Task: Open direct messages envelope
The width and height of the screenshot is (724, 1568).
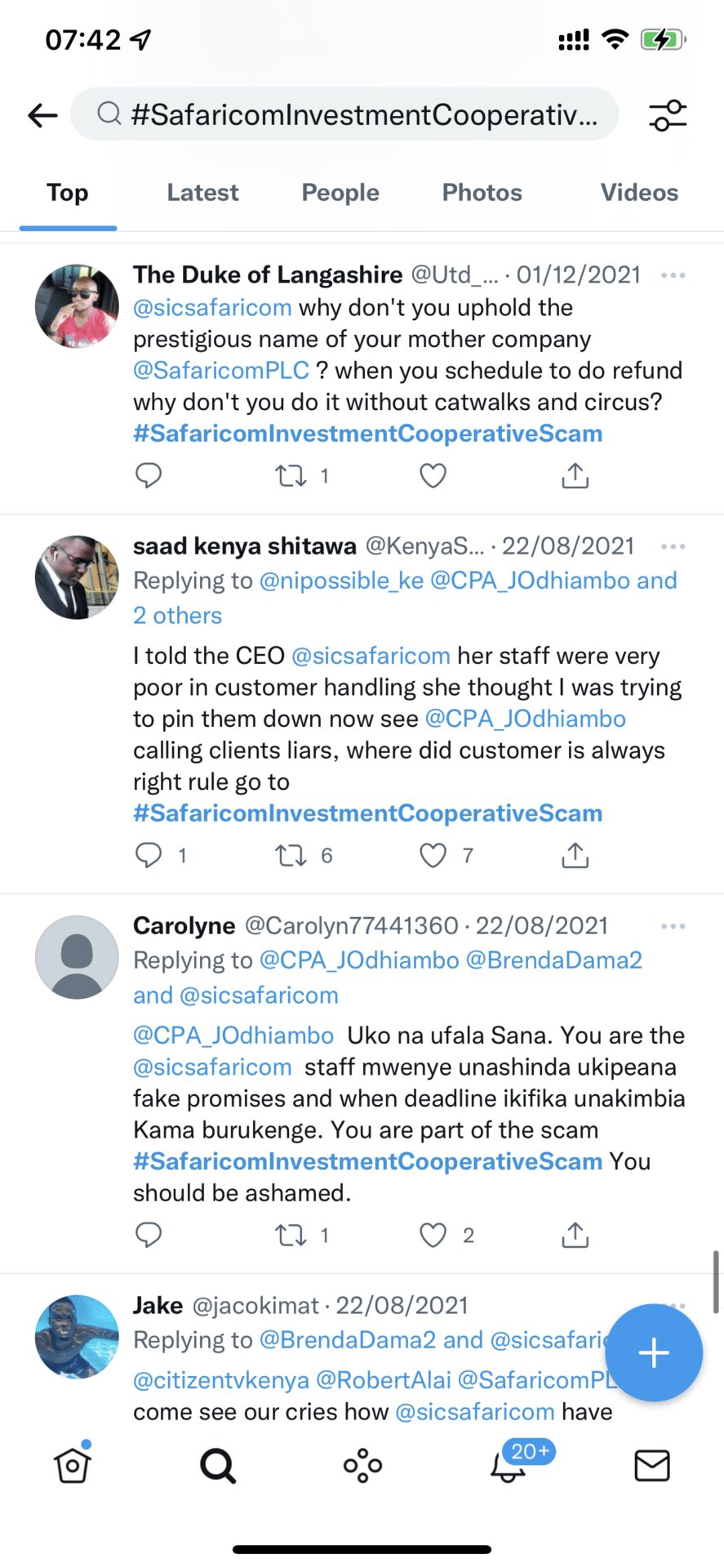Action: pos(652,1466)
